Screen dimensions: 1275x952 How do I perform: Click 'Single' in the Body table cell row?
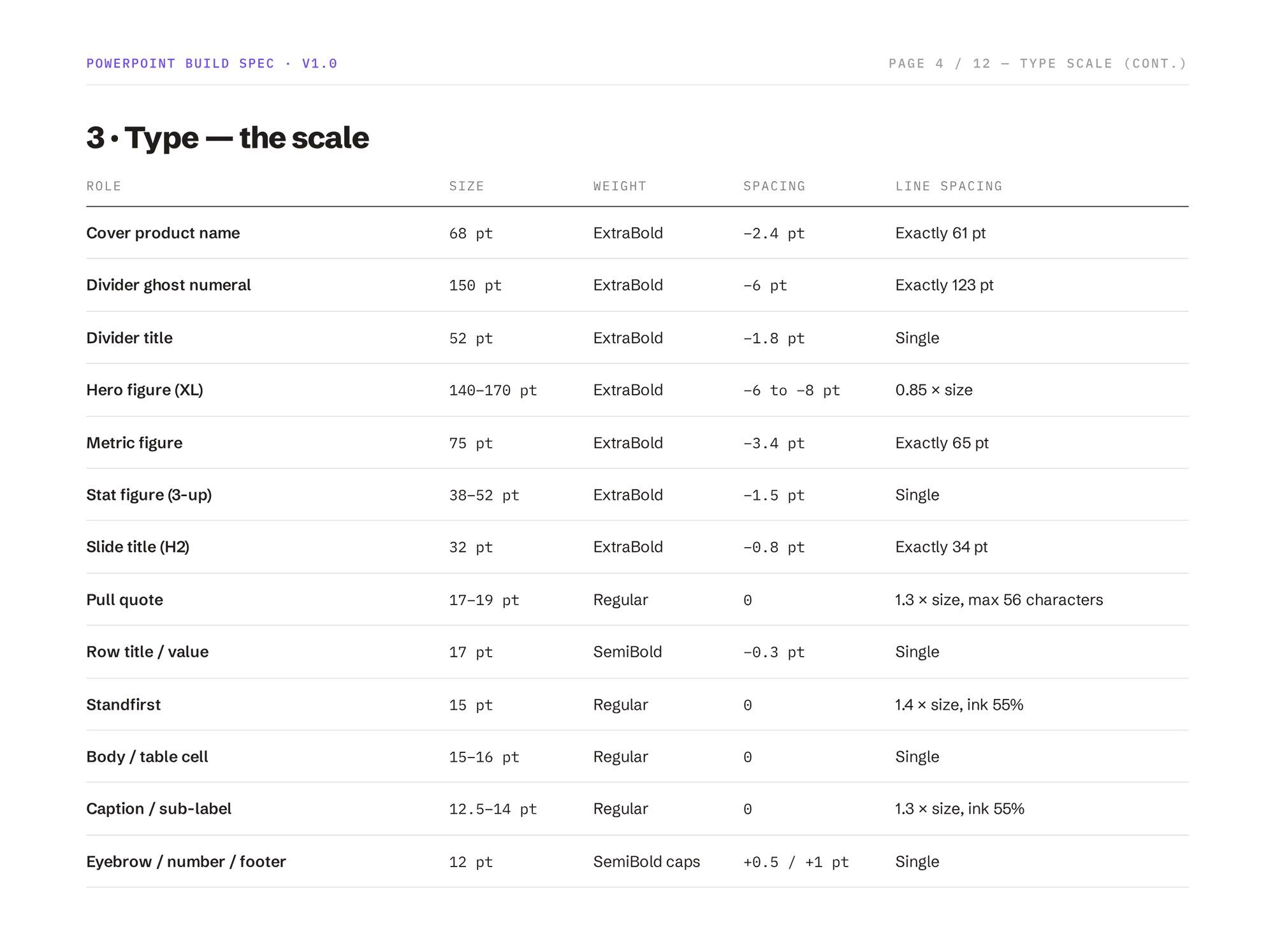click(917, 757)
